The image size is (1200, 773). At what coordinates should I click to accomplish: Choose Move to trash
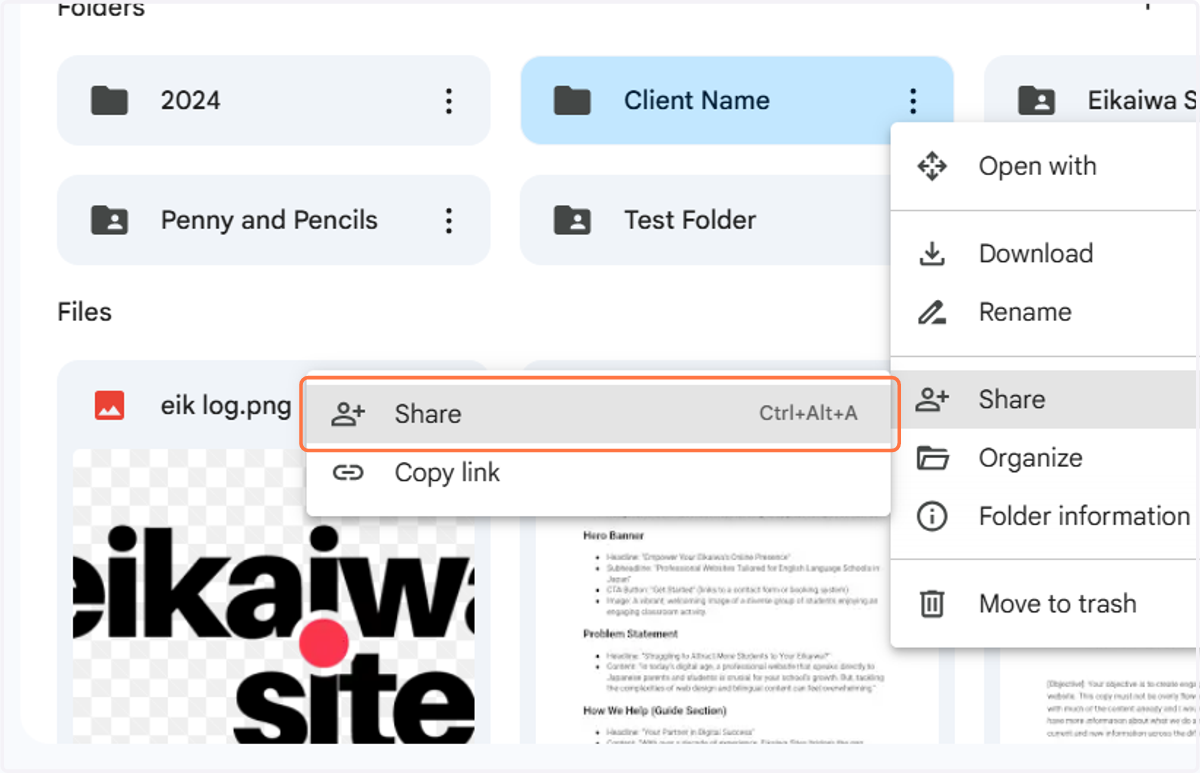click(1045, 604)
